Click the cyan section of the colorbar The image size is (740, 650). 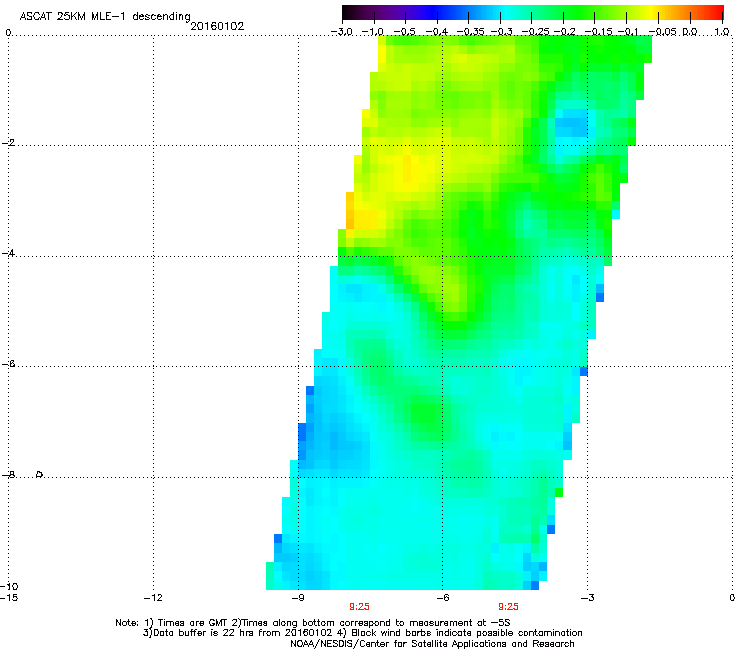(x=507, y=12)
